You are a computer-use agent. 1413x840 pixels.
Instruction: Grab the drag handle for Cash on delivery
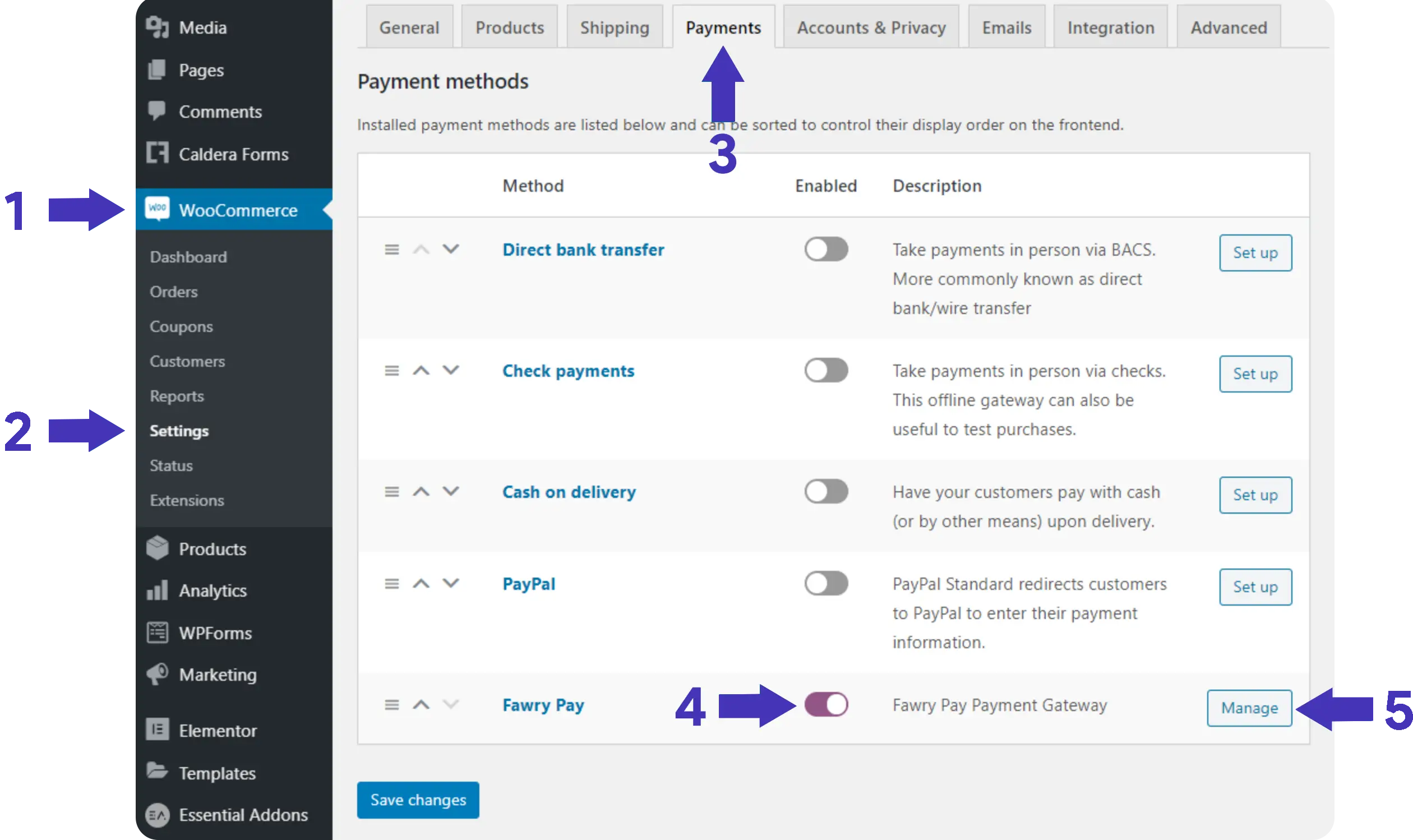[391, 492]
